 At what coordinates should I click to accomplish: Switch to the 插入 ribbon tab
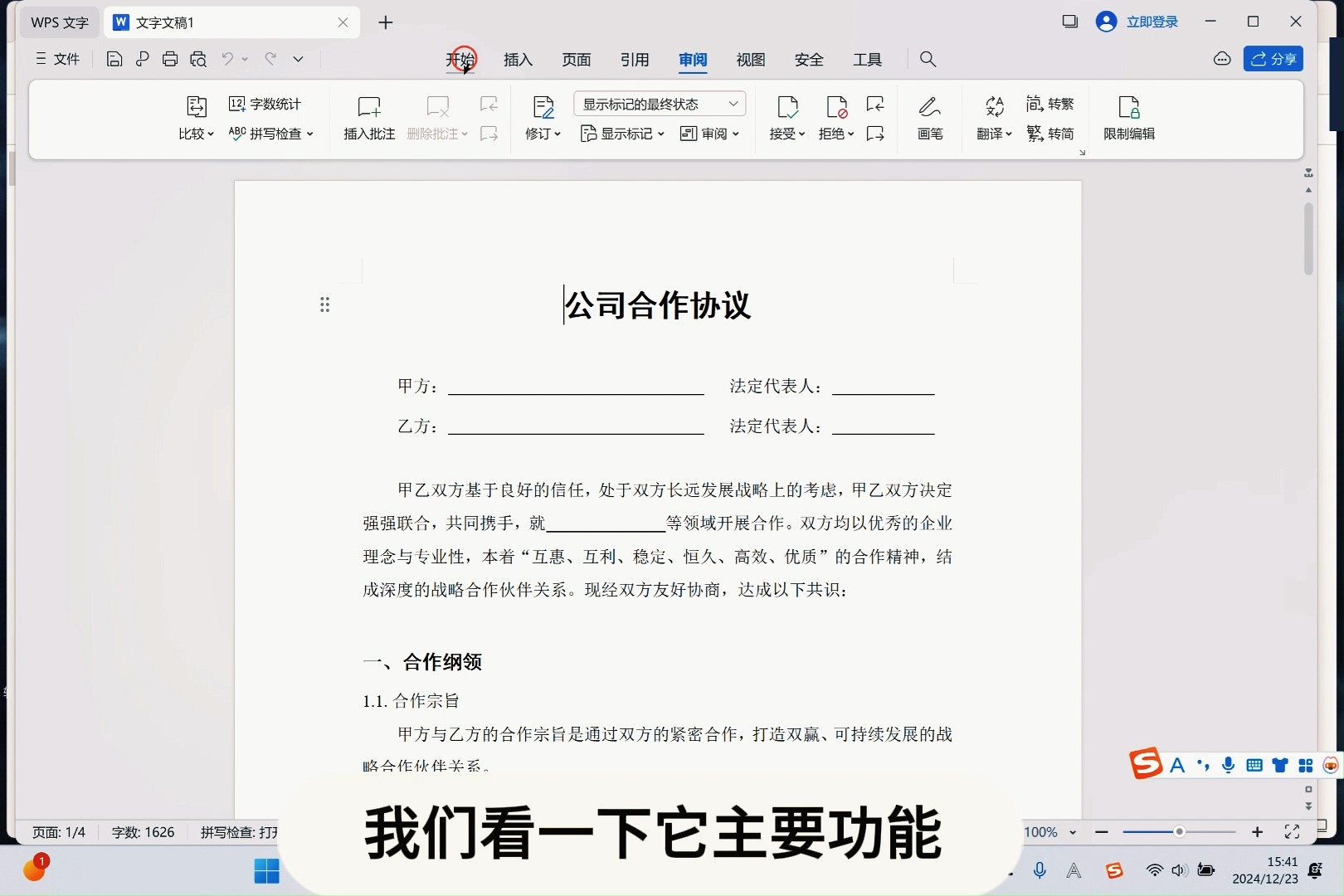(x=518, y=60)
